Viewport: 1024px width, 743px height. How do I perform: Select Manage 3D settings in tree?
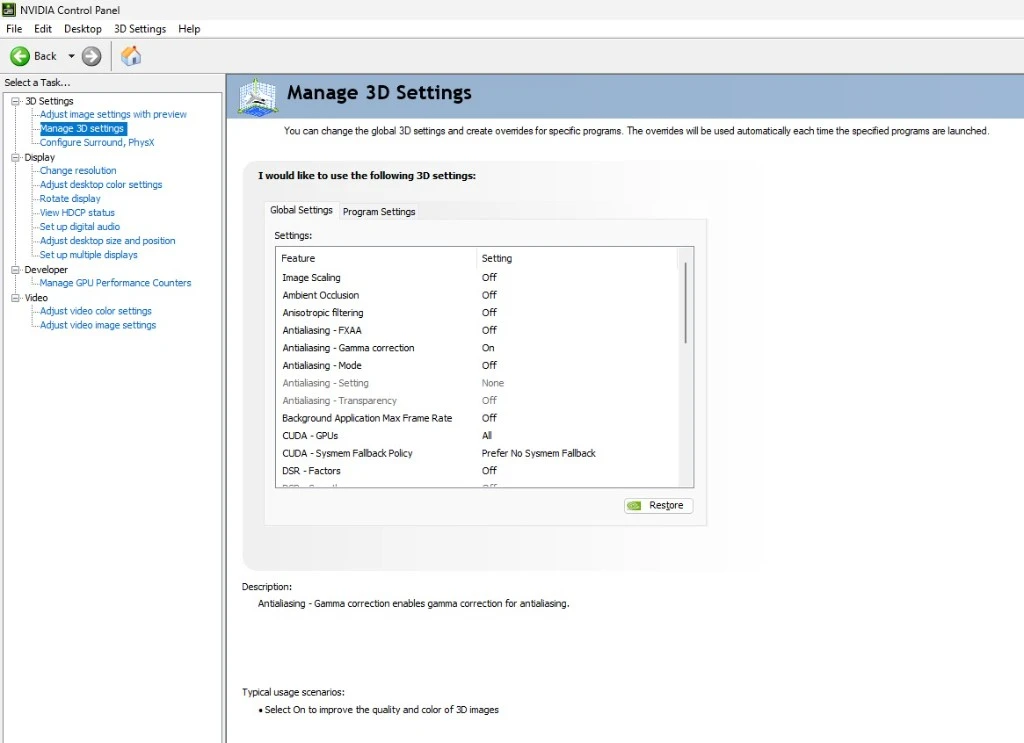point(82,129)
